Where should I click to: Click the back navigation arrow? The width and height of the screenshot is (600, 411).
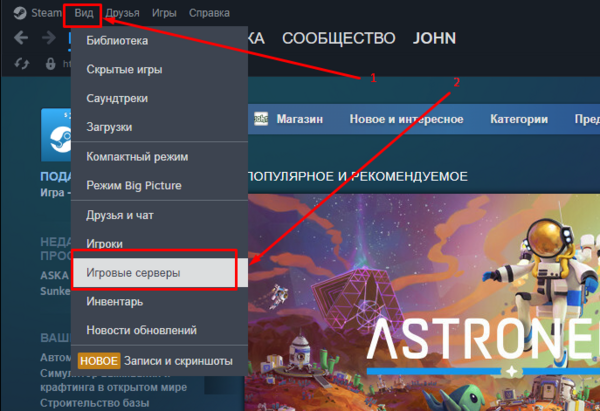21,38
